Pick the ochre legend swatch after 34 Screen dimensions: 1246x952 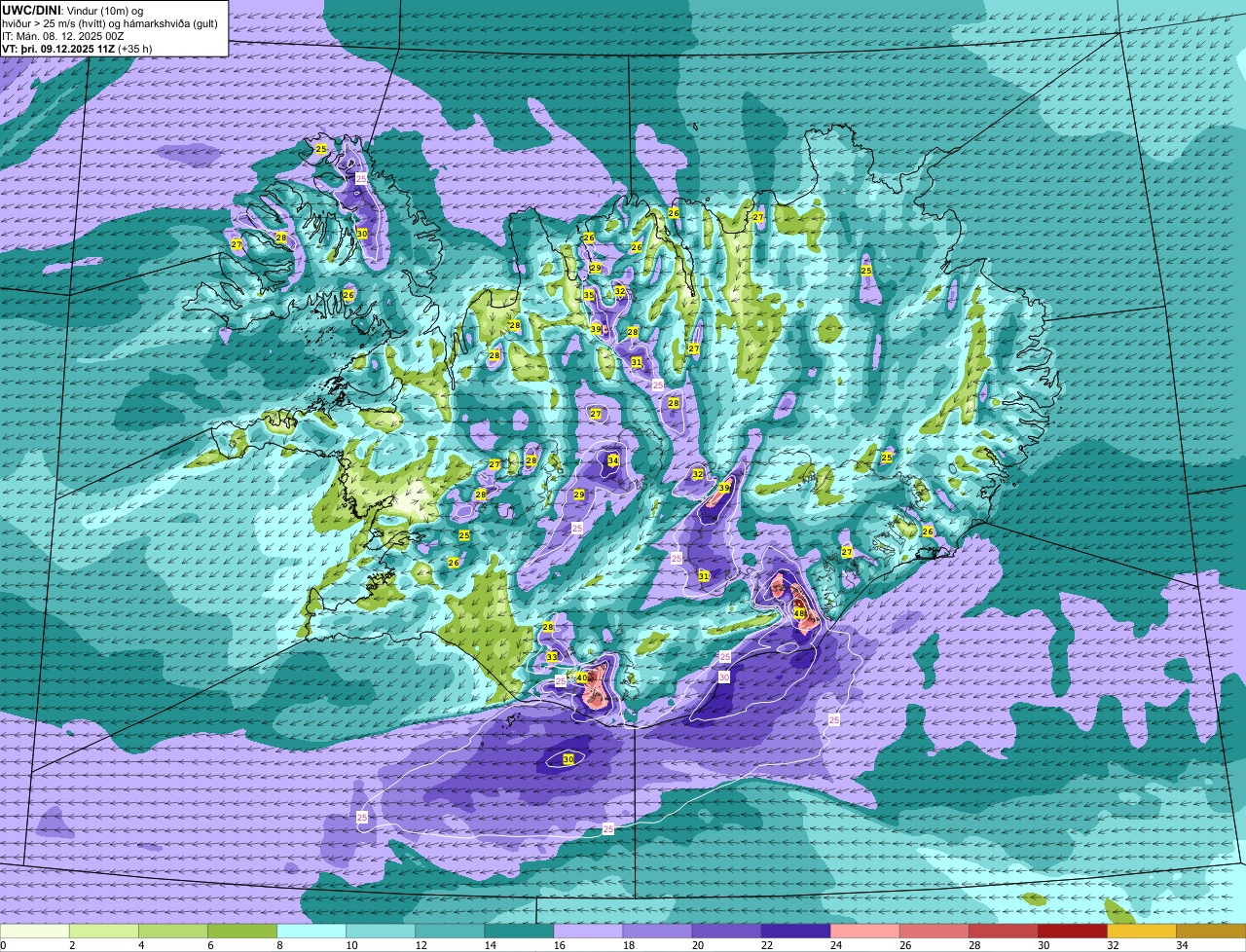[1211, 932]
